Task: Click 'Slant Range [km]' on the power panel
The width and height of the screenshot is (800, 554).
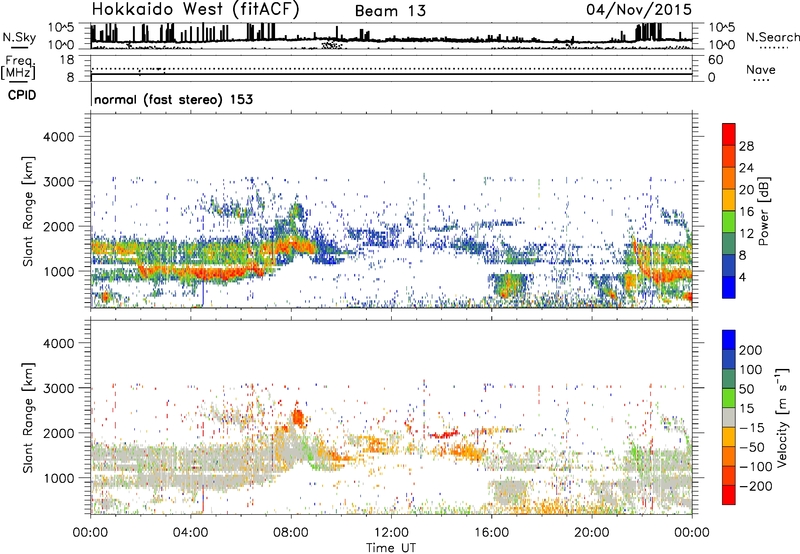Action: click(28, 211)
